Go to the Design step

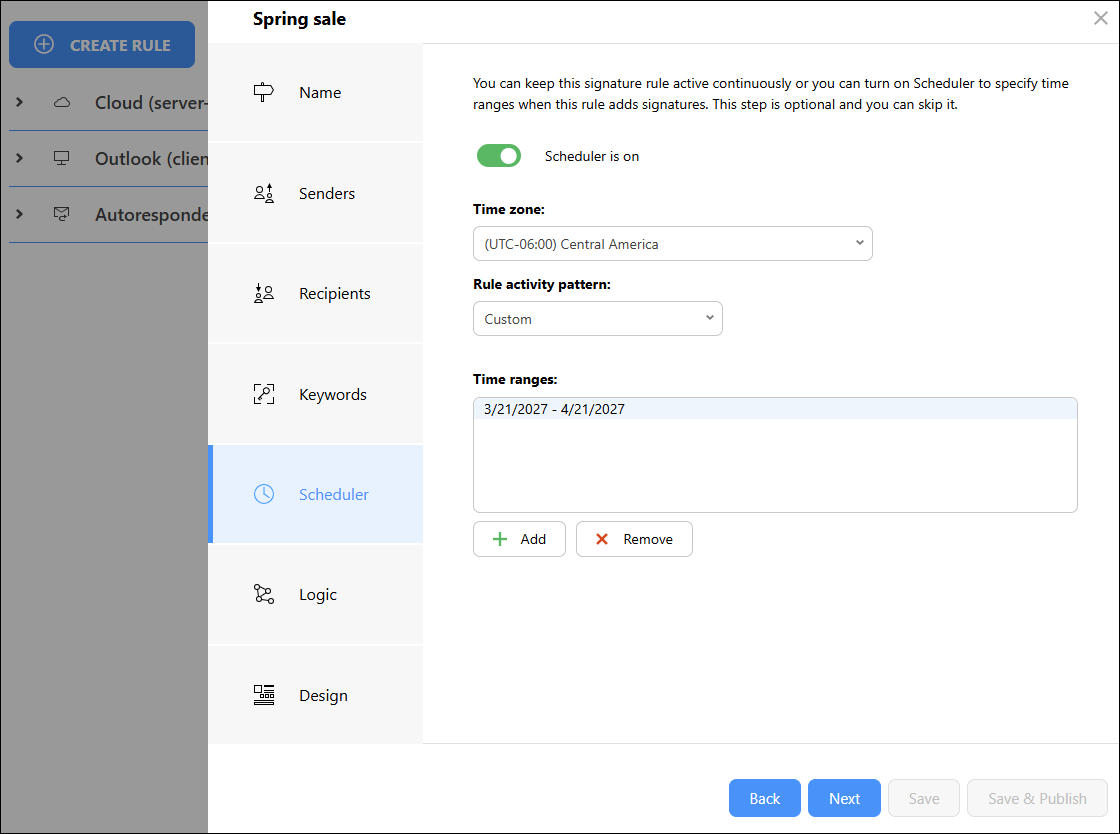[315, 695]
